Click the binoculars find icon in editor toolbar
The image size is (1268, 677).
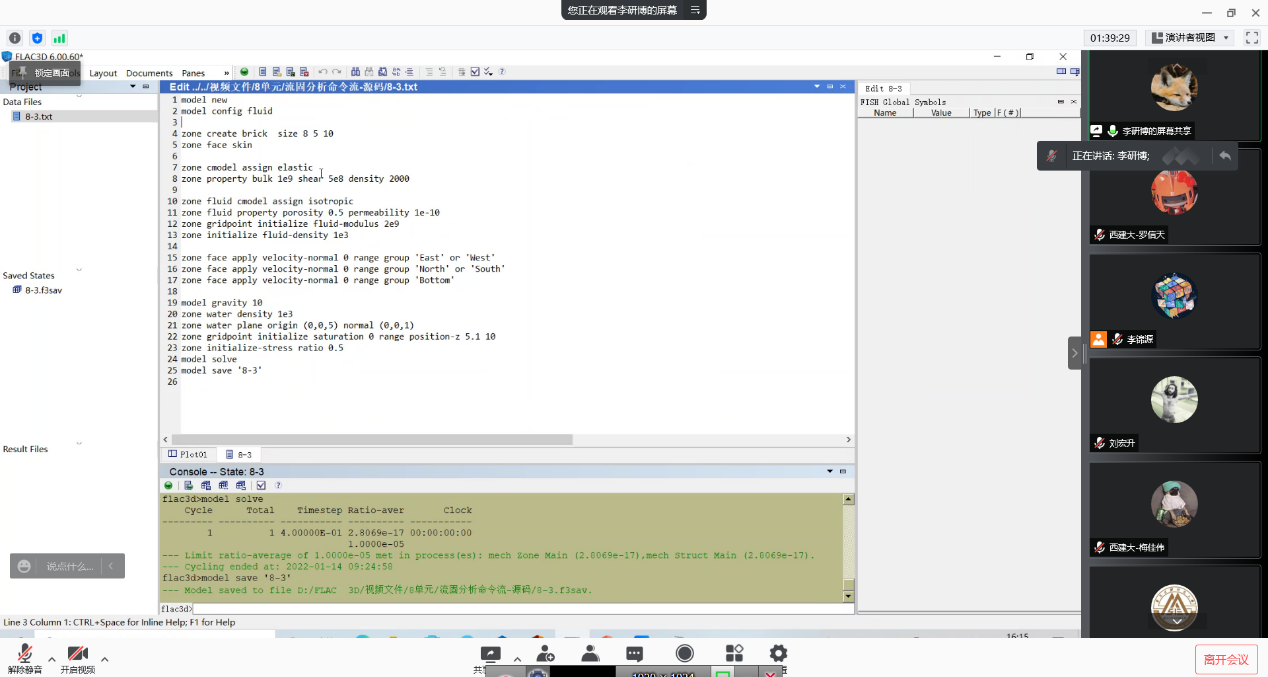(x=355, y=72)
